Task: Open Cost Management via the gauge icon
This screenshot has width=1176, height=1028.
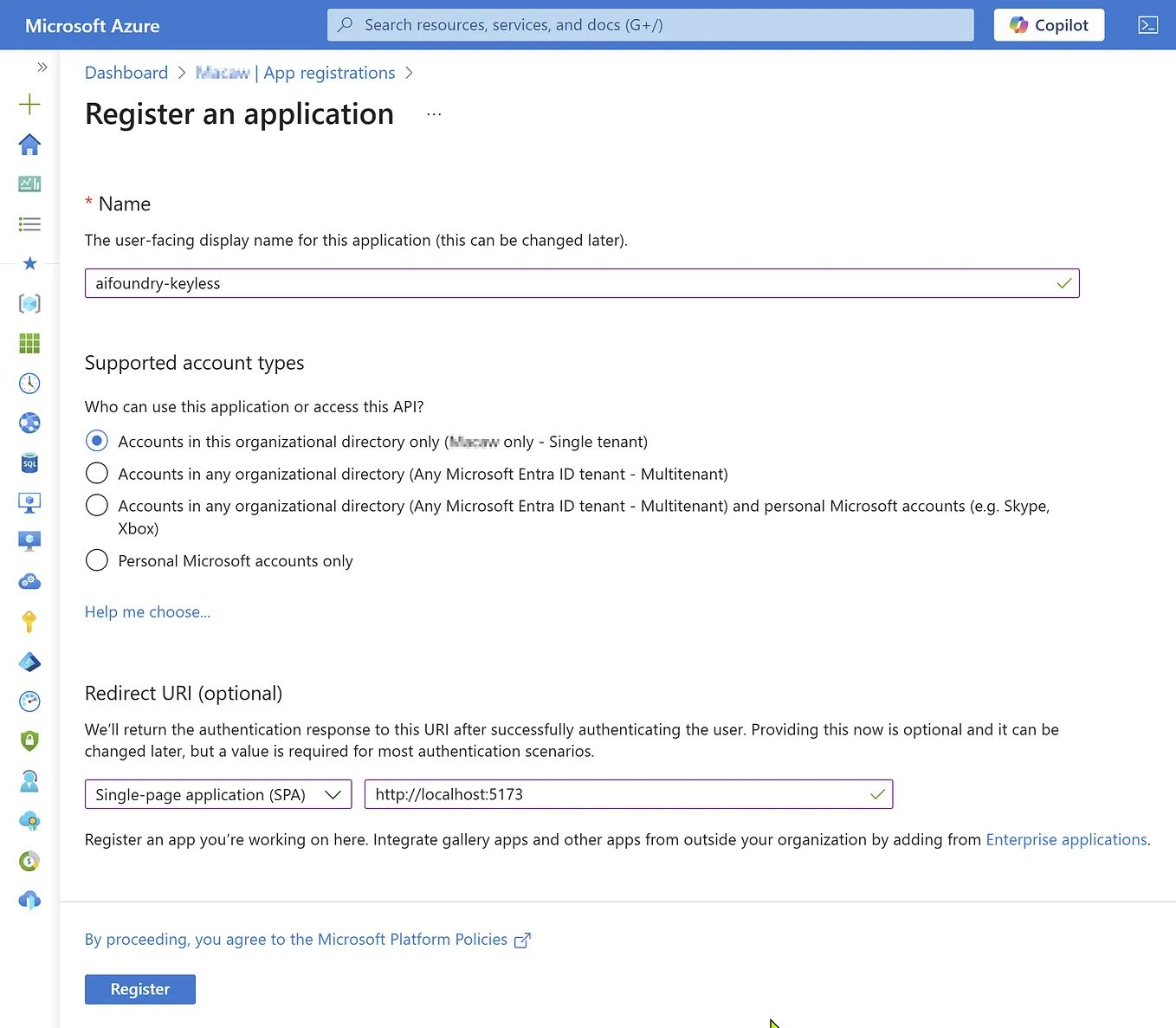Action: point(29,701)
